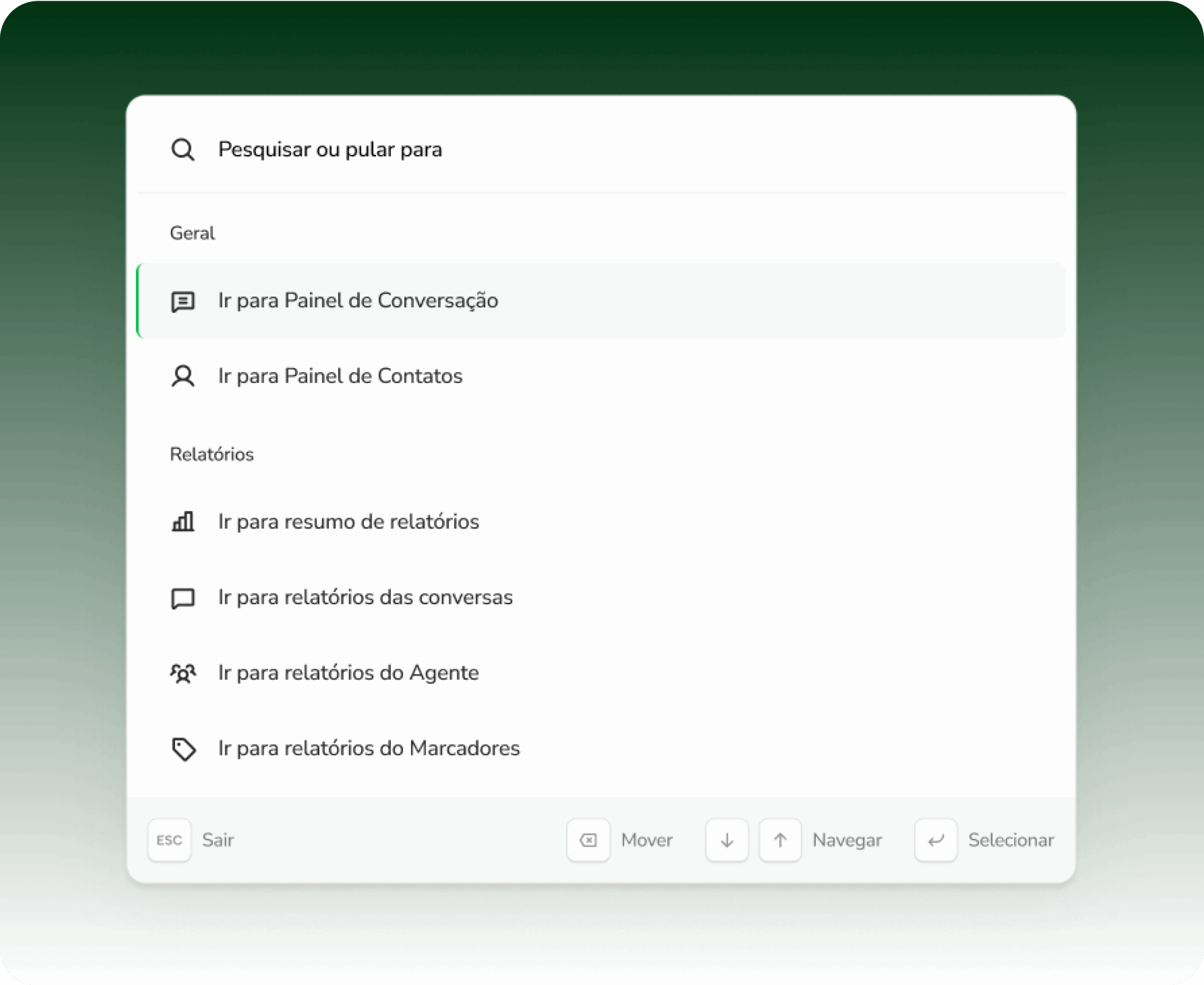Click the conversation panel chat icon
Viewport: 1204px width, 985px height.
[x=183, y=301]
